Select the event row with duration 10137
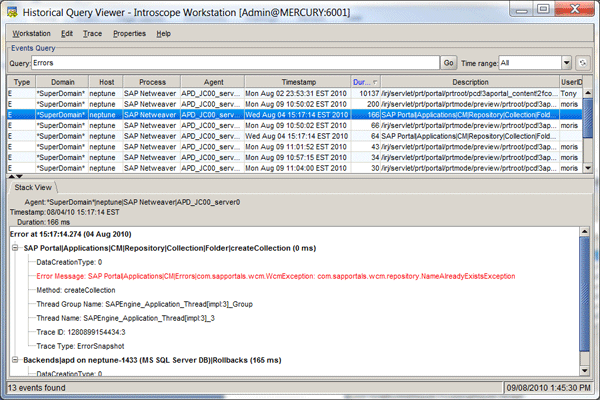The height and width of the screenshot is (400, 600). 300,92
